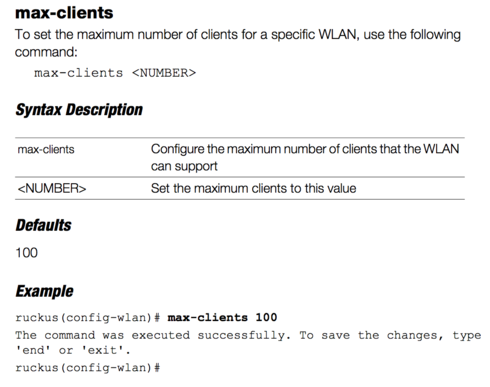Viewport: 490px width, 387px height.
Task: Click the "'end' or 'exit'." output line
Action: pyautogui.click(x=73, y=350)
